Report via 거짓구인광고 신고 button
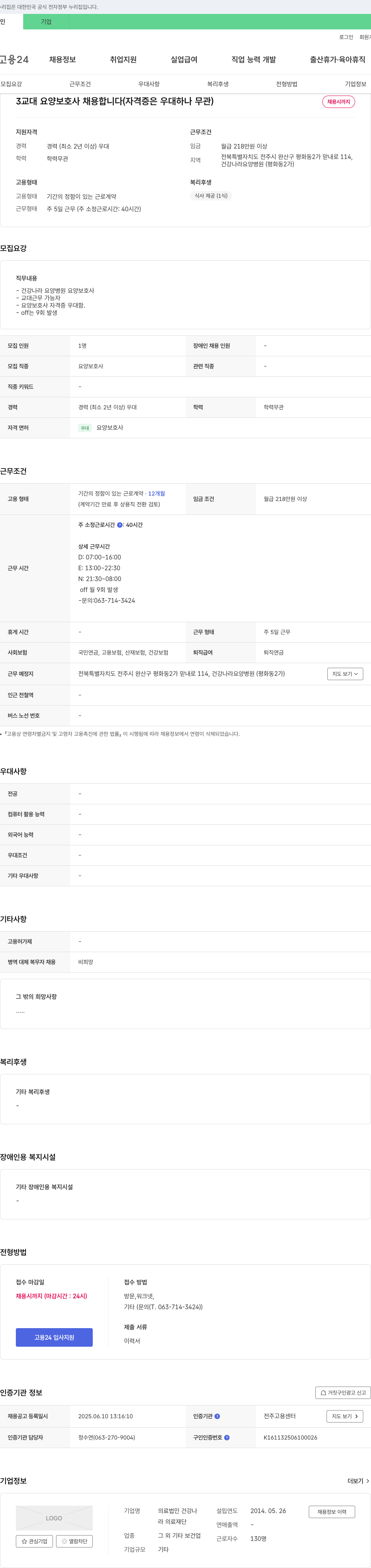Image resolution: width=371 pixels, height=1568 pixels. [x=343, y=1393]
